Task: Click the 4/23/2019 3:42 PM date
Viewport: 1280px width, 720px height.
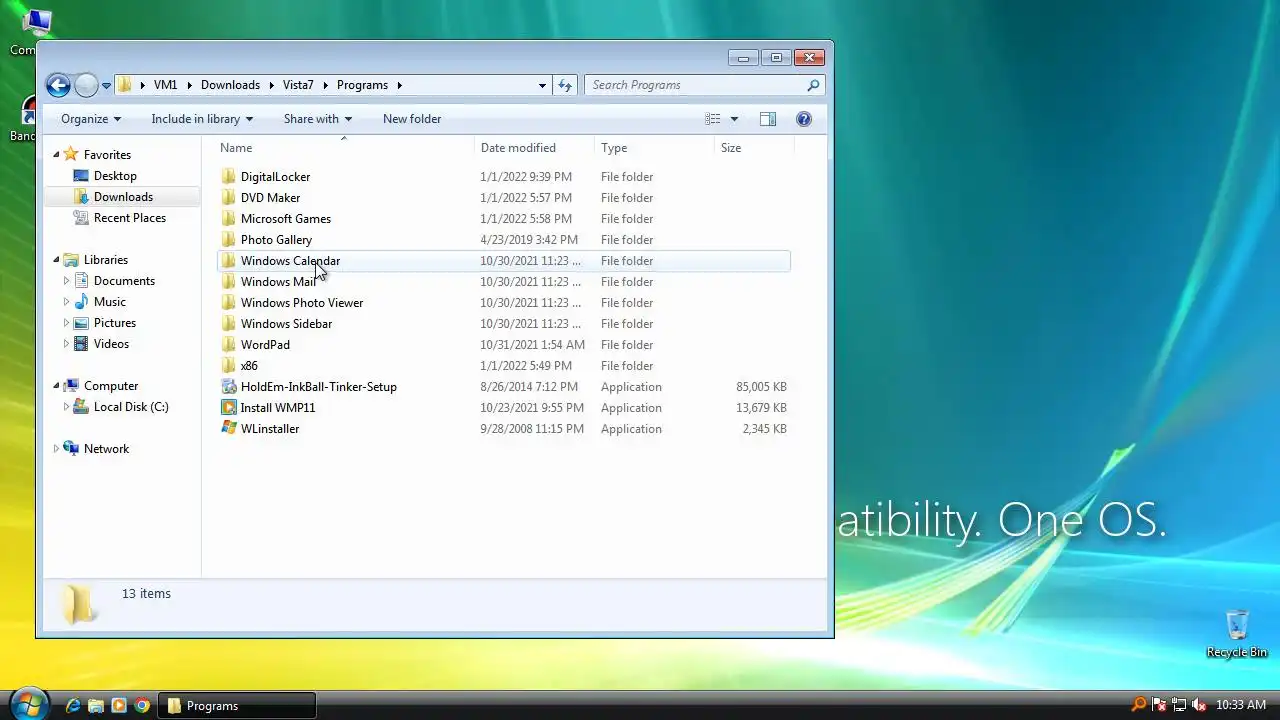Action: click(x=529, y=240)
